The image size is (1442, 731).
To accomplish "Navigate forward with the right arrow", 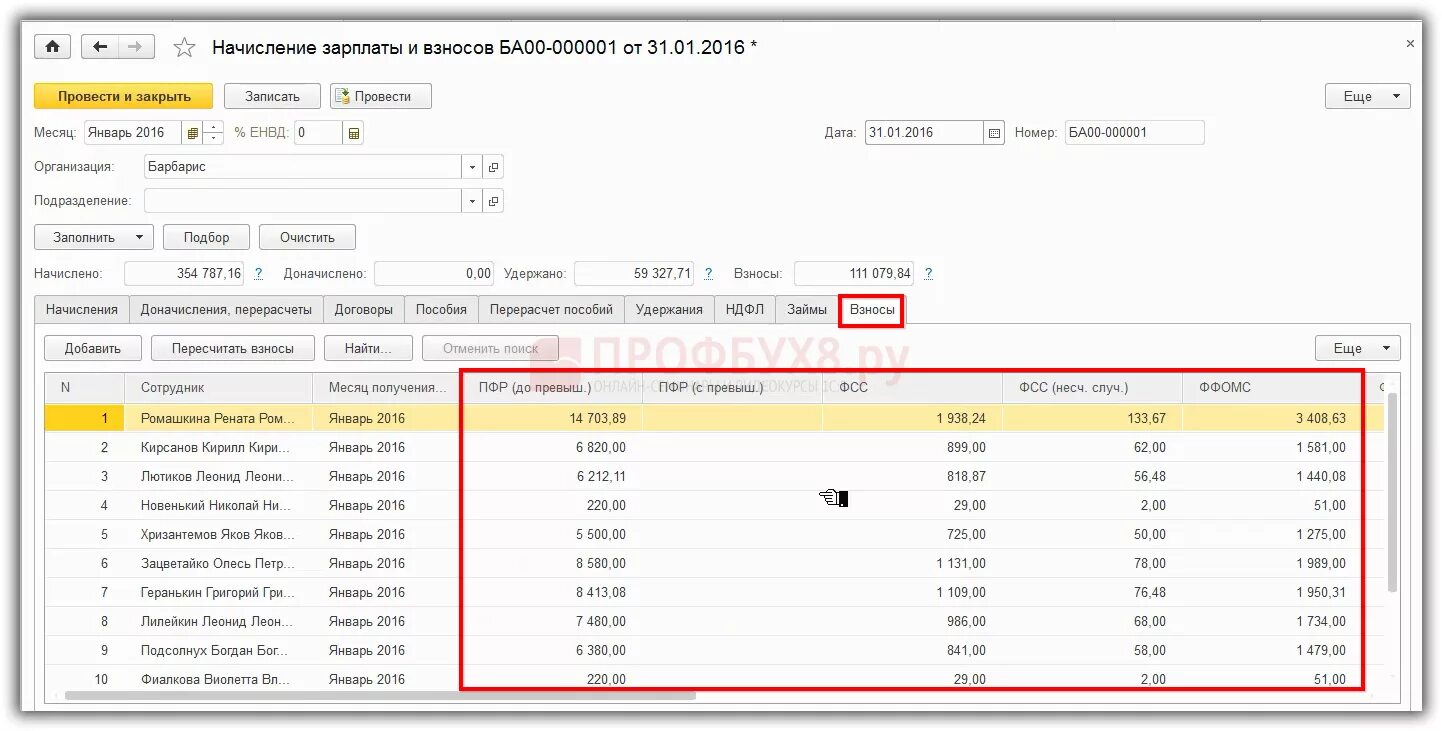I will click(x=136, y=47).
